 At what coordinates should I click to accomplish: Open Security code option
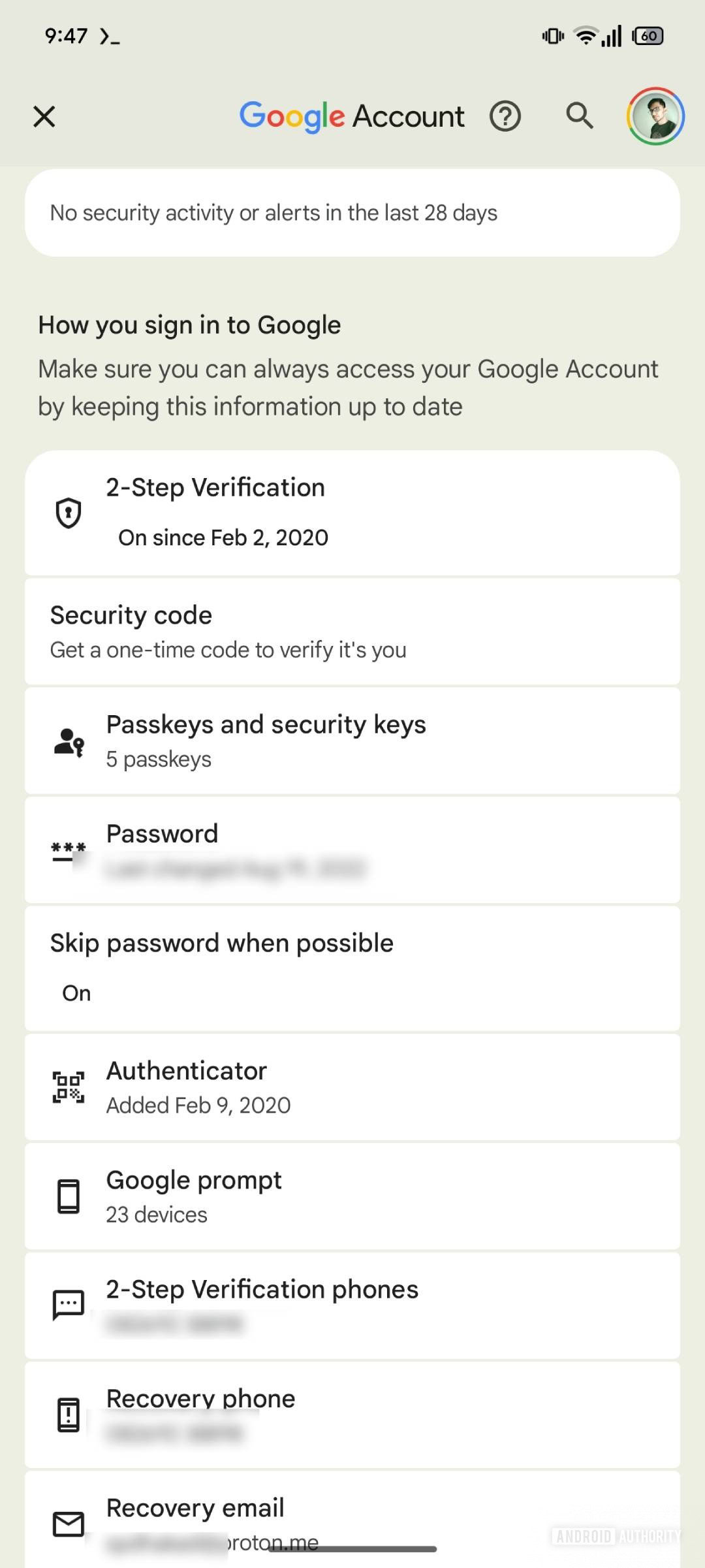(352, 632)
